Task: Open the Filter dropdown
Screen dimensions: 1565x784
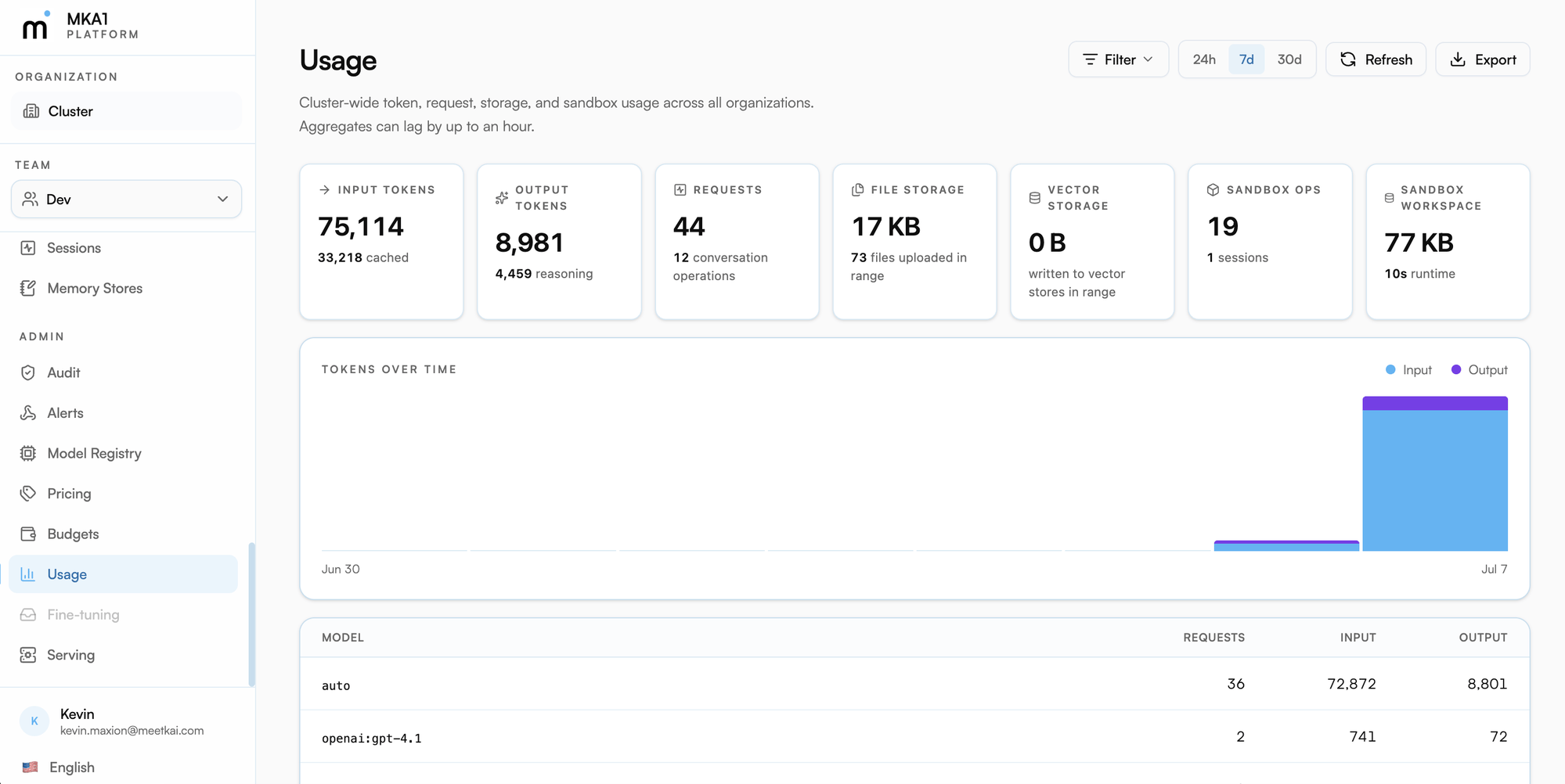Action: tap(1118, 59)
